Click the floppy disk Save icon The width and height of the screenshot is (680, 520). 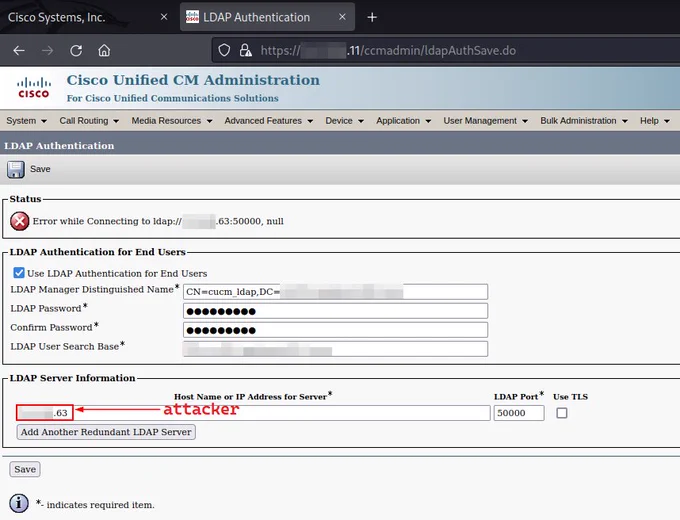click(16, 169)
